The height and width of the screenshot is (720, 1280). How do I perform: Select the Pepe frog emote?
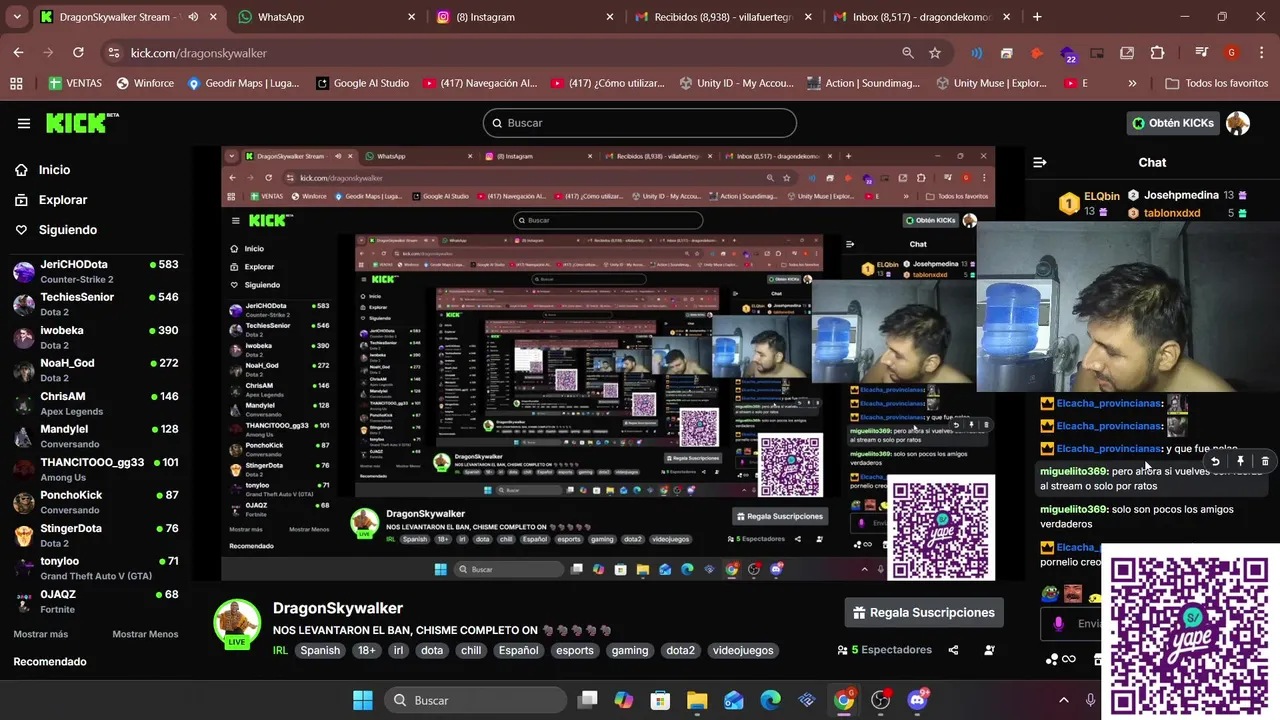click(1050, 593)
